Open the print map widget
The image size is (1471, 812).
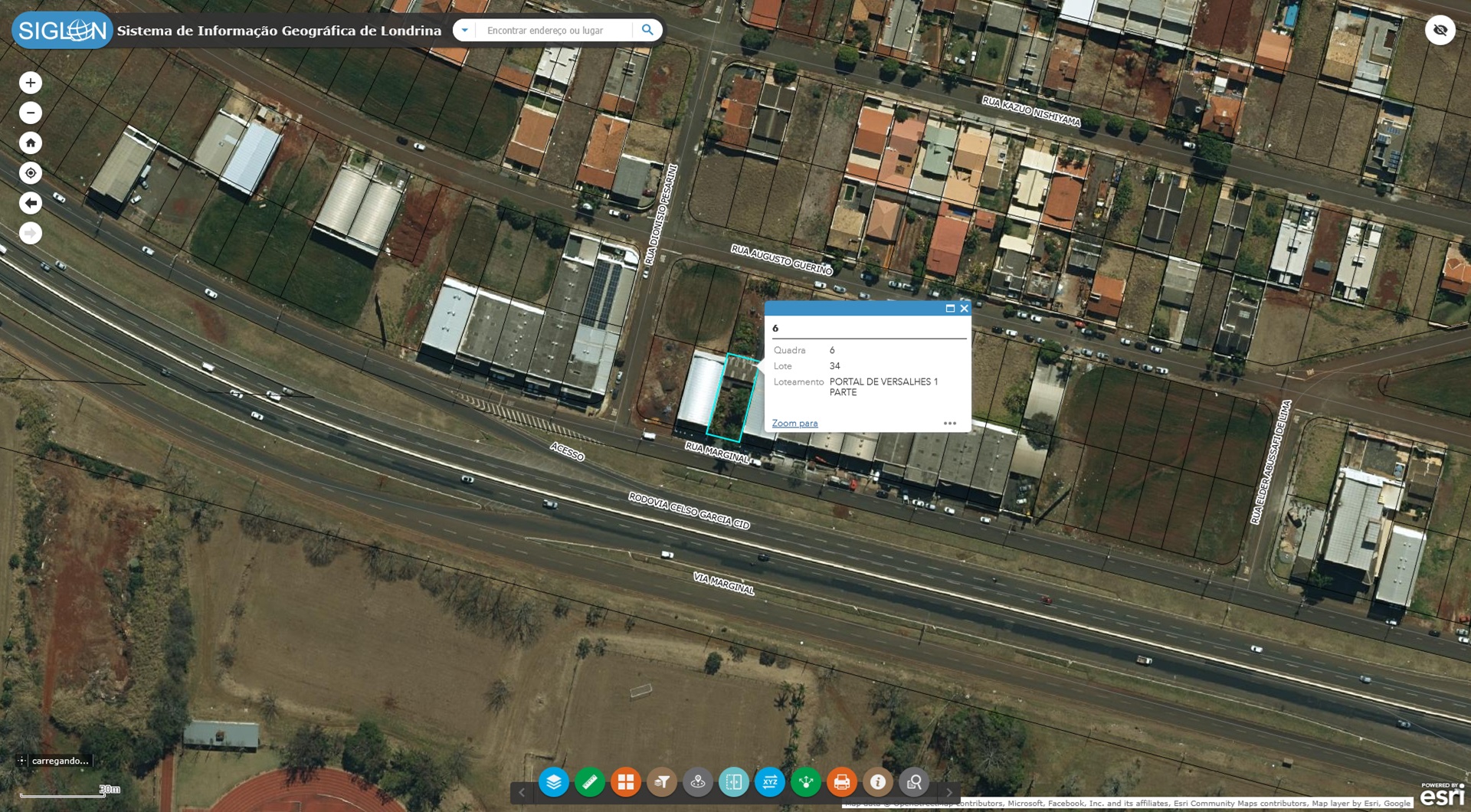coord(842,782)
